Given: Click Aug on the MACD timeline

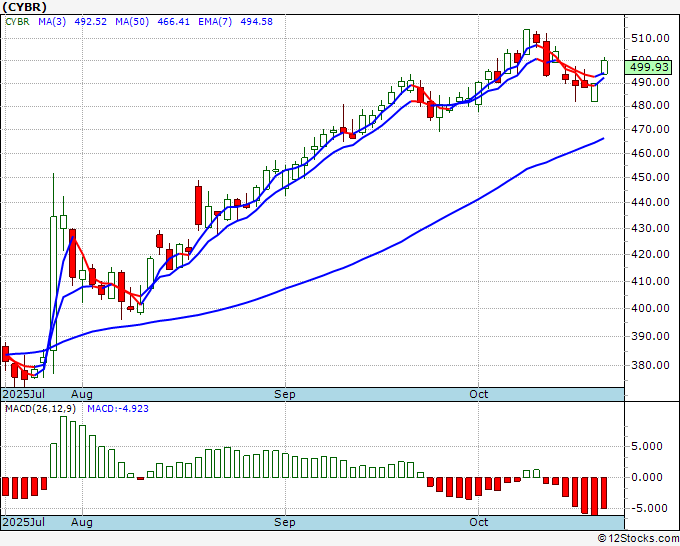Looking at the screenshot, I should (x=82, y=522).
